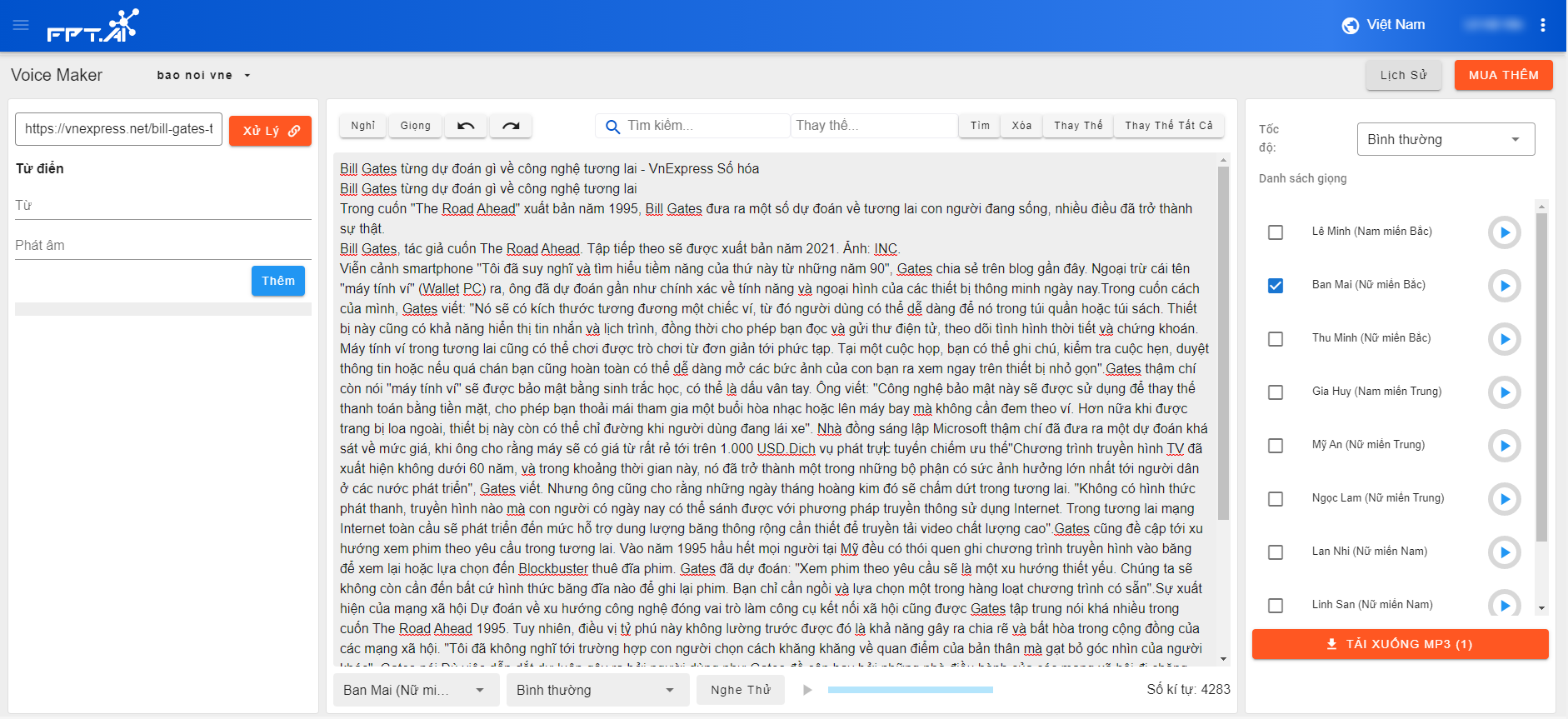Click the text editor scroll-down arrow
The width and height of the screenshot is (1568, 719).
click(x=1223, y=660)
